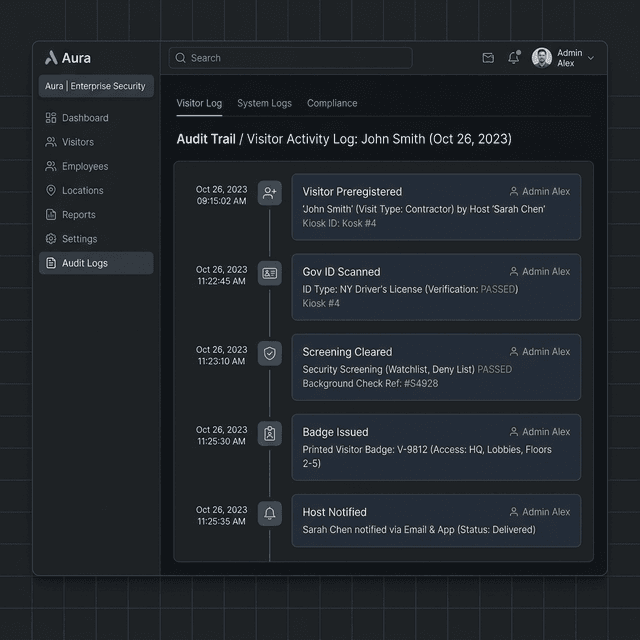The height and width of the screenshot is (640, 640).
Task: Click the Audit Logs document icon
Action: pyautogui.click(x=51, y=263)
